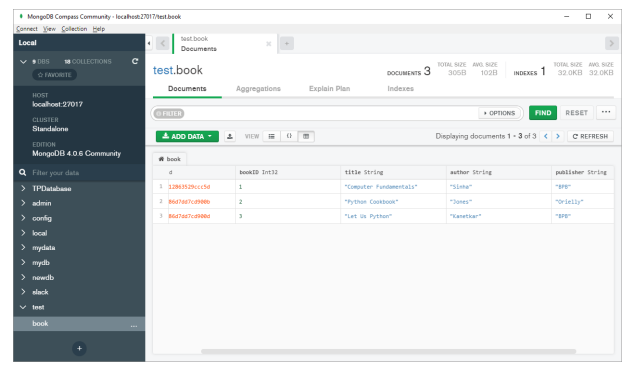This screenshot has height=375, width=631.
Task: Click the localhost:27017 host value
Action: [x=58, y=104]
